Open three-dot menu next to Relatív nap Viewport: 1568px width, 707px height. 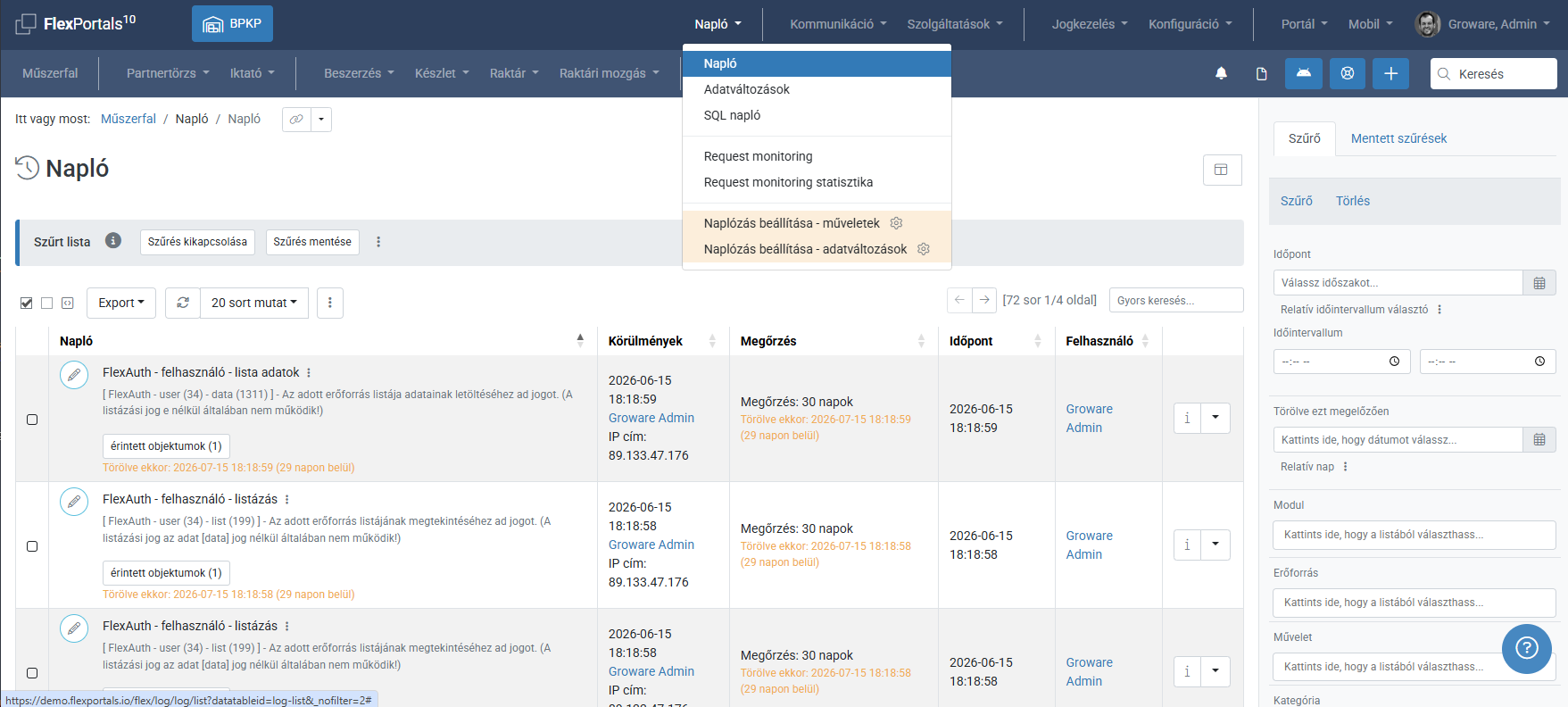(x=1345, y=467)
